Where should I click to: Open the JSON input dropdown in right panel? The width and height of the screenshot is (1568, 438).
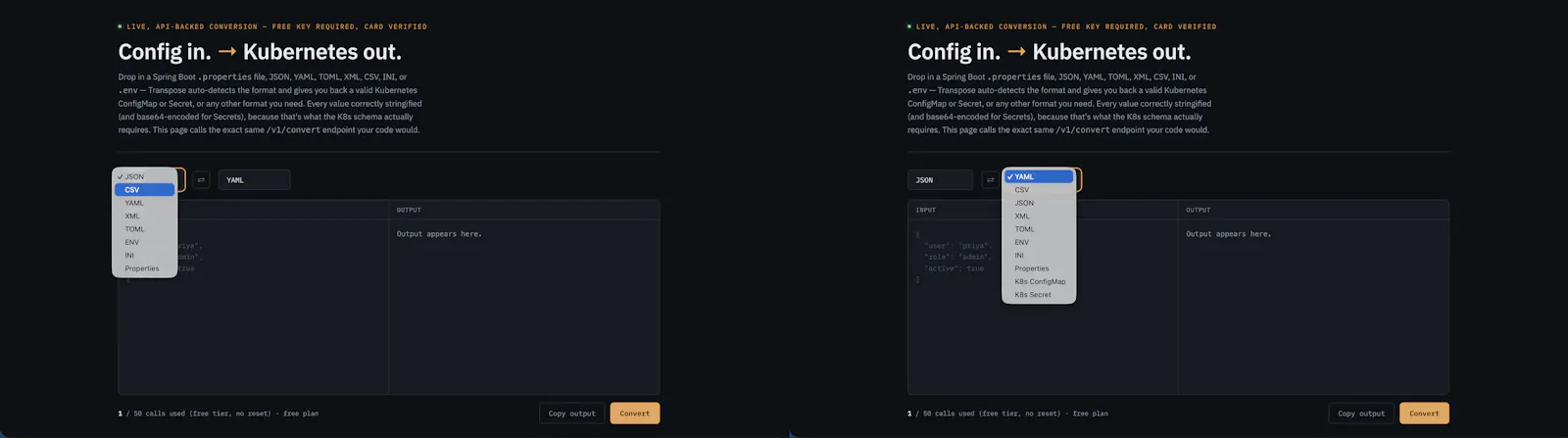(x=940, y=180)
